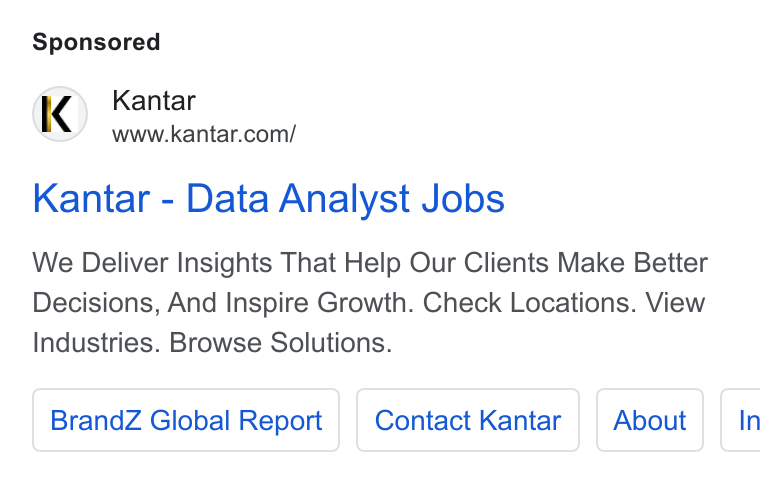Click the circular favicon beside Kantar name

(60, 114)
